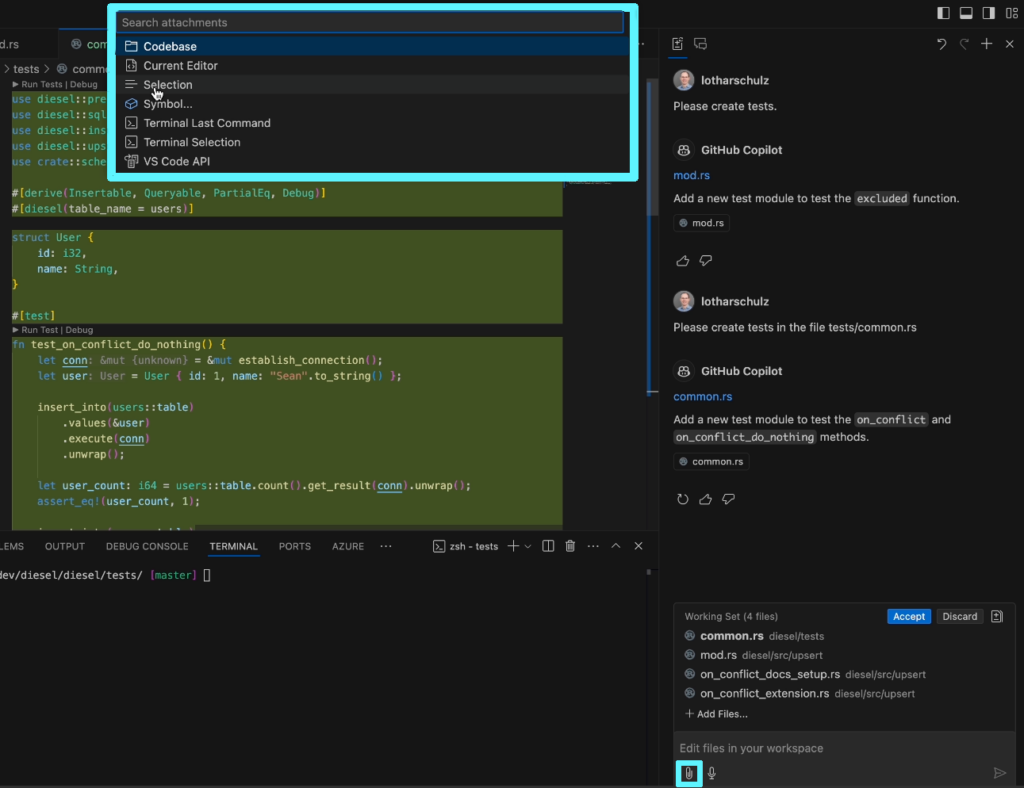The image size is (1024, 788).
Task: Kill terminal using the trash icon
Action: click(570, 546)
